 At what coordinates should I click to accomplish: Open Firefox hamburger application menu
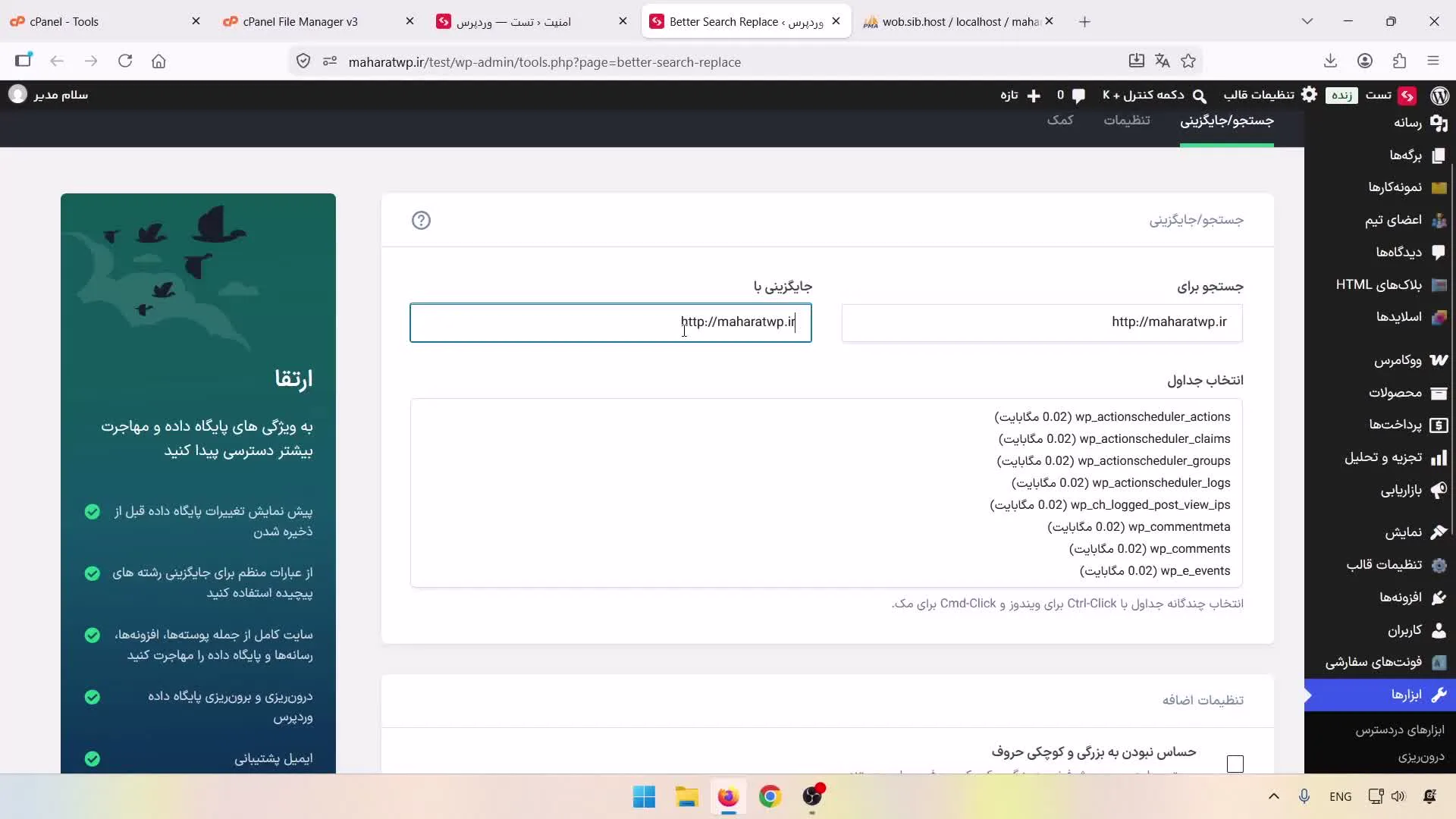(1432, 61)
